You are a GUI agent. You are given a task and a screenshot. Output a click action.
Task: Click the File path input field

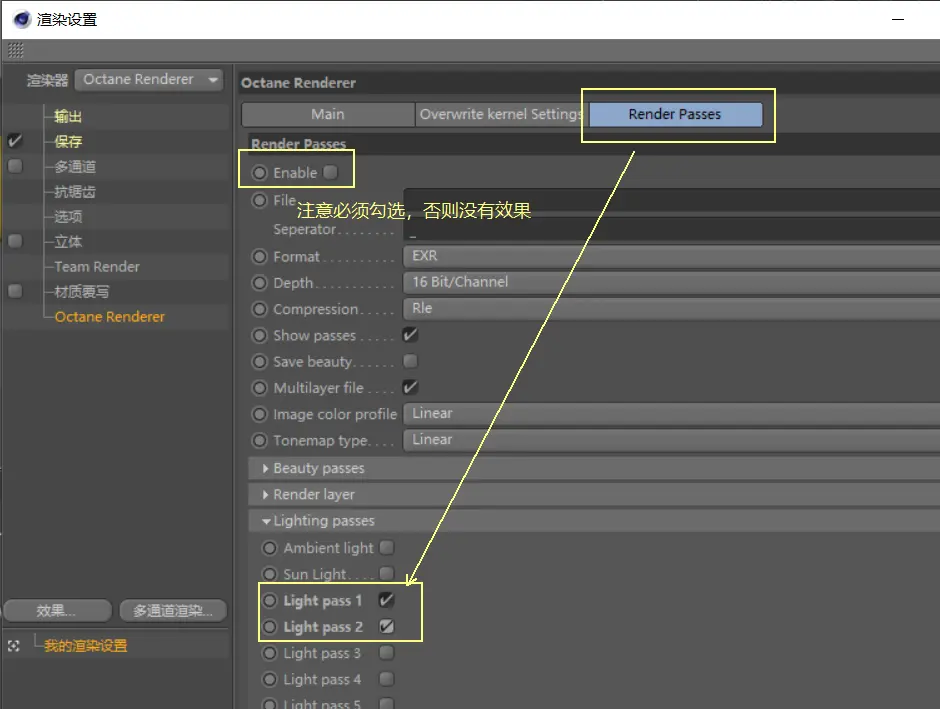[671, 200]
